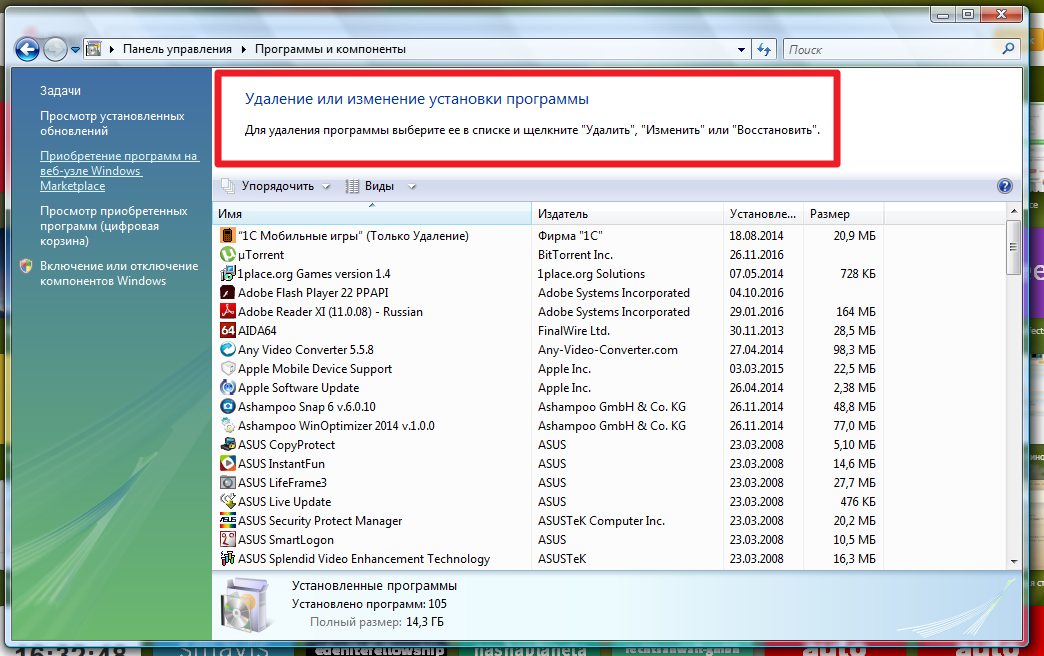Click the Apple Mobile Device Support icon
Image resolution: width=1044 pixels, height=656 pixels.
pos(228,368)
